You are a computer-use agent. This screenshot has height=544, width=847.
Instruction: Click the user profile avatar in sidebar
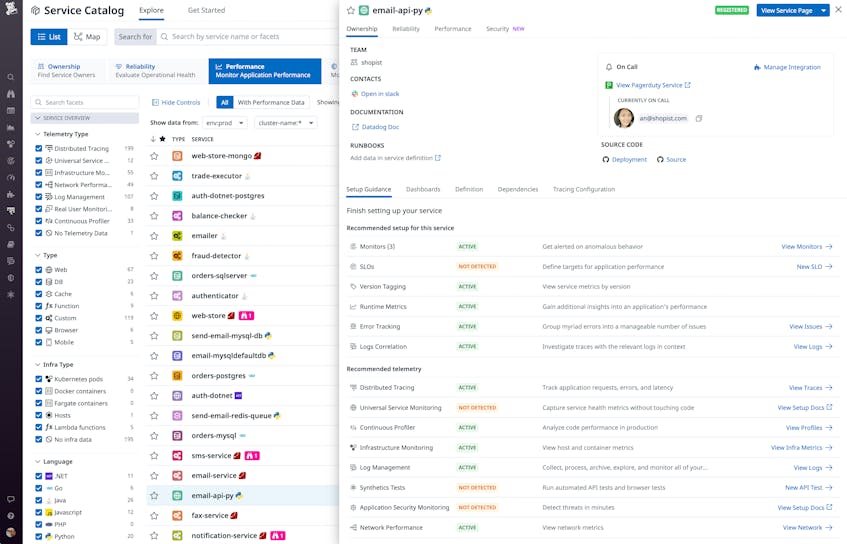[x=11, y=533]
